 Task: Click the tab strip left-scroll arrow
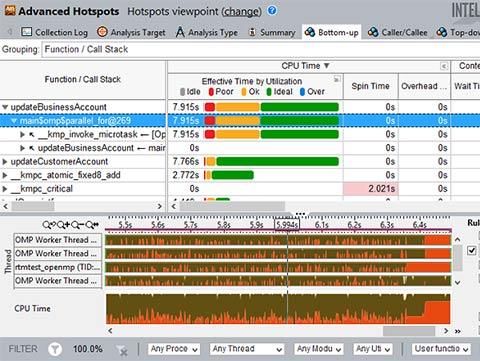[x=10, y=32]
